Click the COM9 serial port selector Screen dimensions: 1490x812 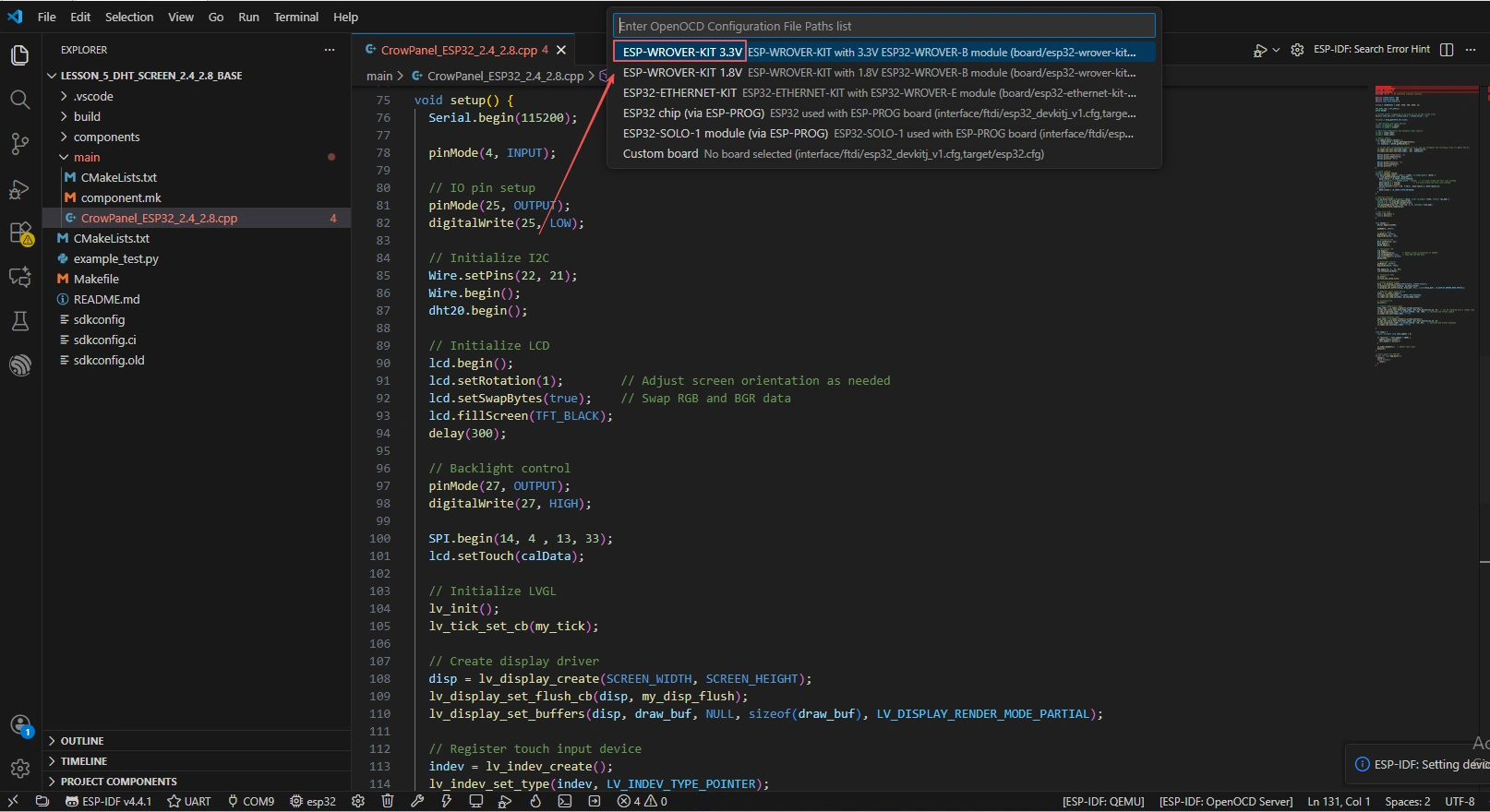click(x=251, y=801)
